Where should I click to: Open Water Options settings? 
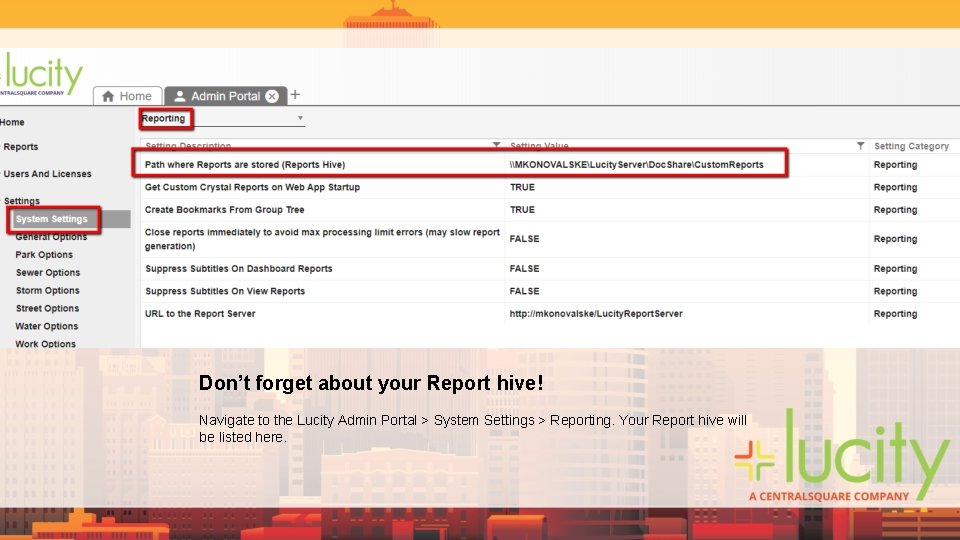[47, 326]
